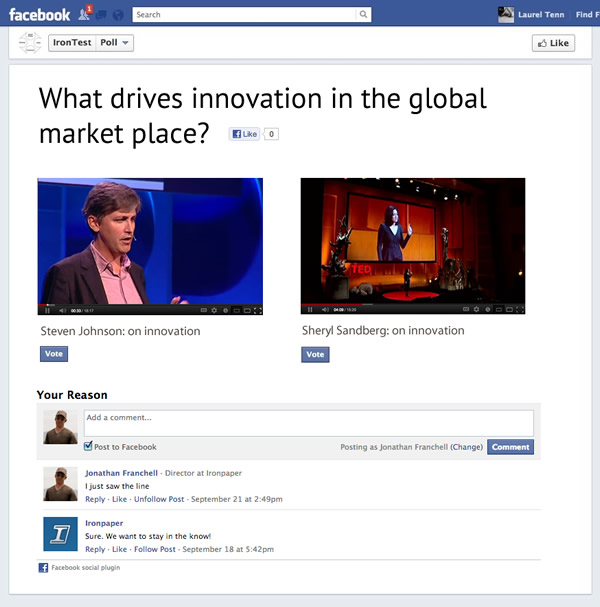Reply to Jonathan Franchell's comment

tap(95, 499)
